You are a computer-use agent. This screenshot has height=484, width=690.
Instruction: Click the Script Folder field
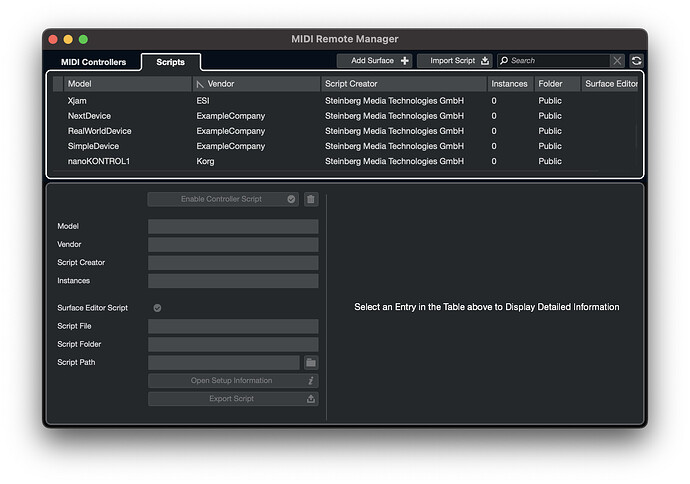click(233, 345)
